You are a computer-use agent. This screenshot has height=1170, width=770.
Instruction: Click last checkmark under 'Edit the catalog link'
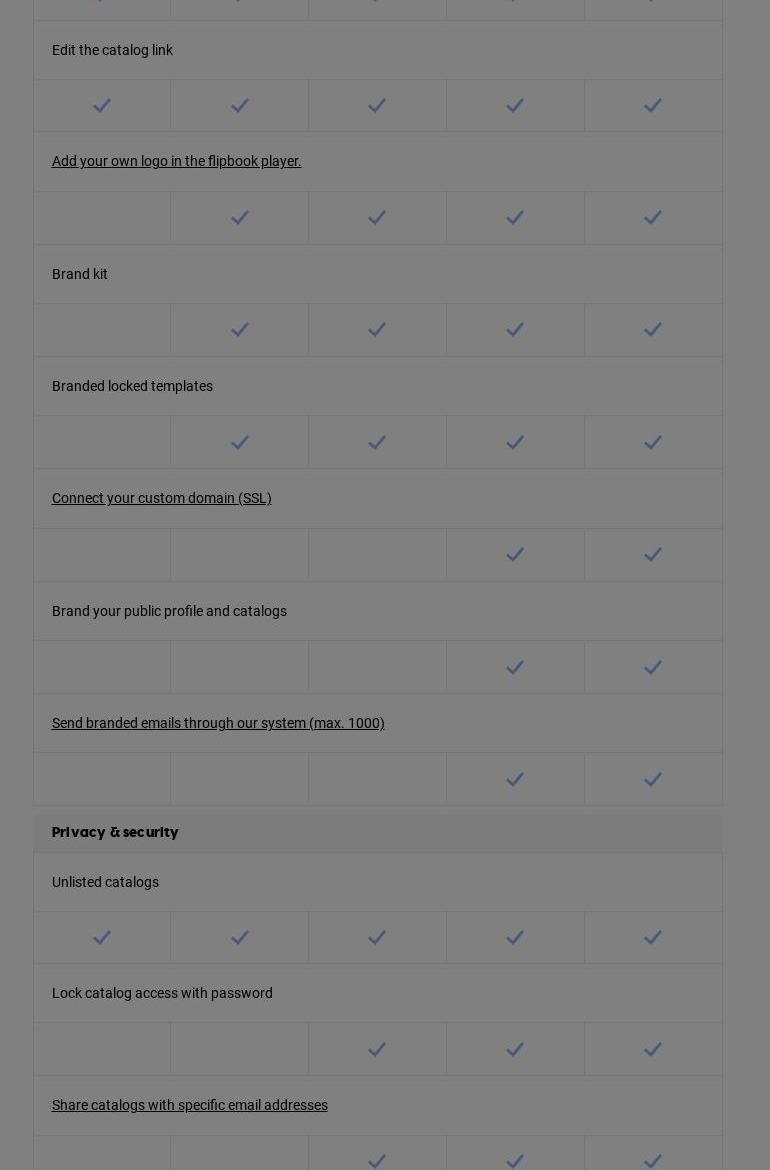click(x=653, y=106)
